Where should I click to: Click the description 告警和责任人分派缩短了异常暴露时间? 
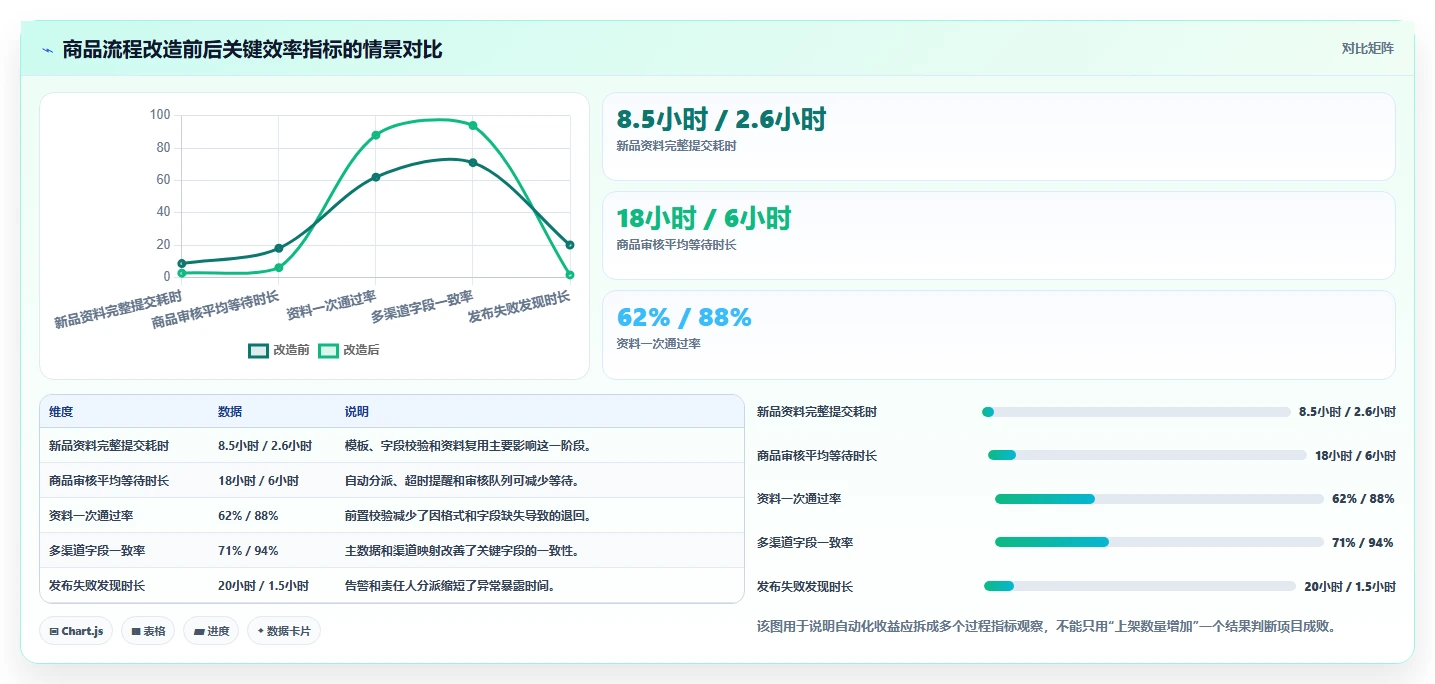point(450,586)
